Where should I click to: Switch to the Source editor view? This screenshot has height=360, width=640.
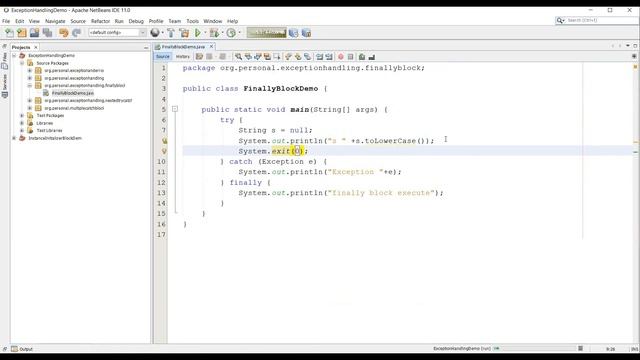[x=162, y=57]
